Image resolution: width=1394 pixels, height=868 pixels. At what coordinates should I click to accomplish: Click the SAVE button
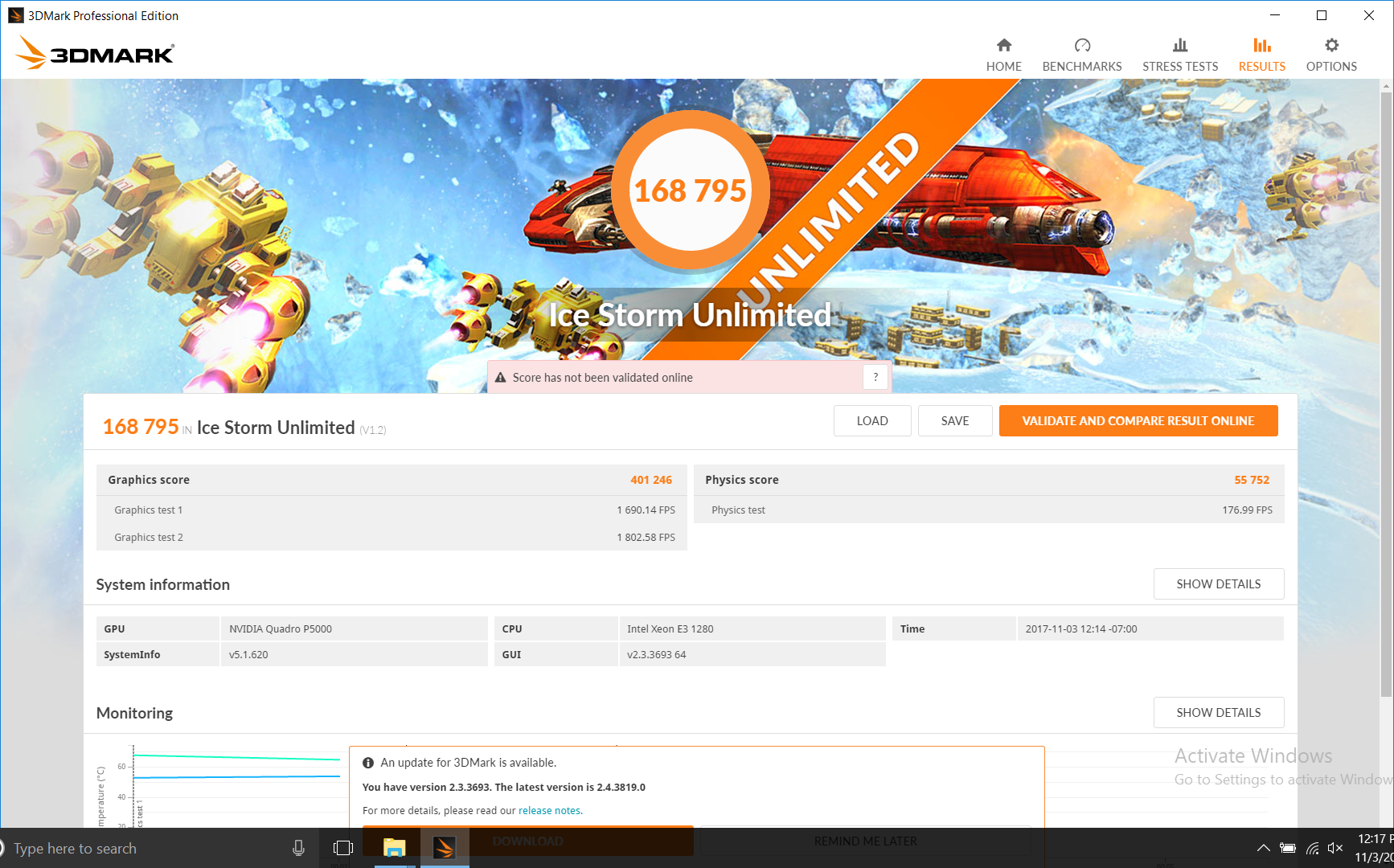tap(955, 420)
